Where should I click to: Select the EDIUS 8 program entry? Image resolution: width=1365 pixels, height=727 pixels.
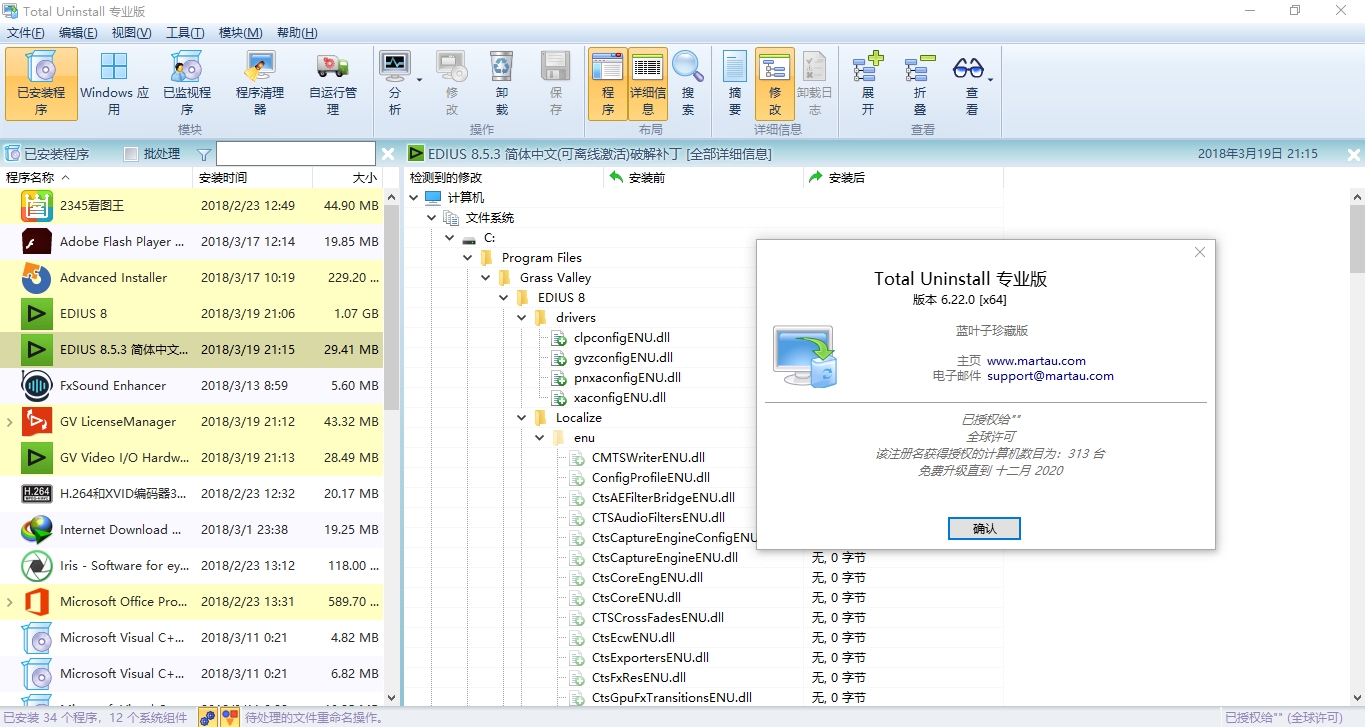click(191, 314)
